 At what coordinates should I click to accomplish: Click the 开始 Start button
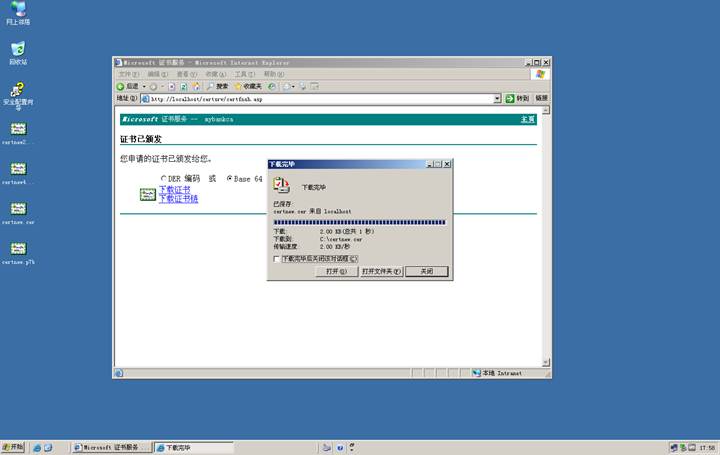tap(13, 447)
